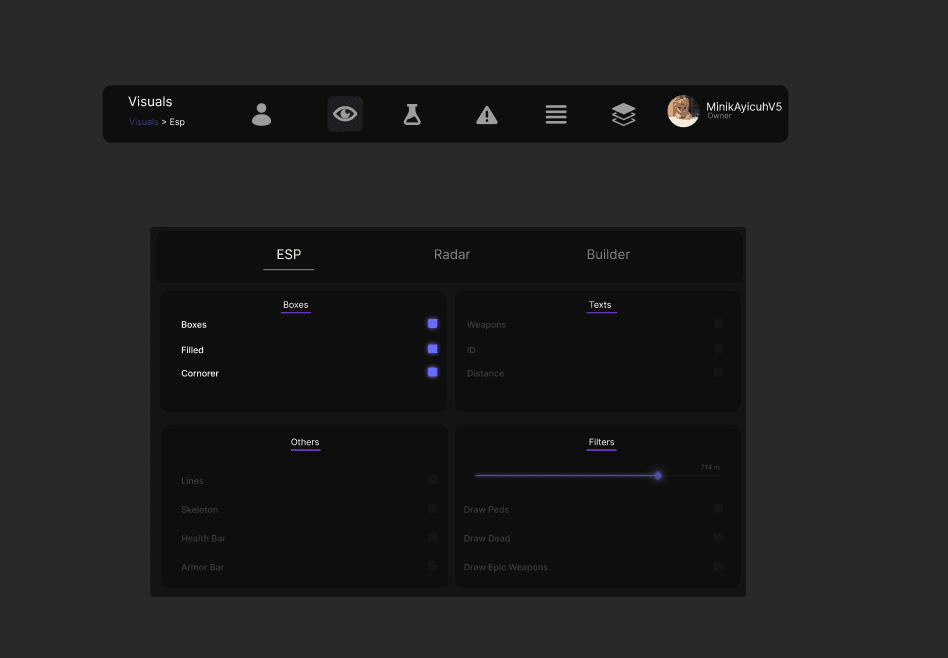Uncheck the Cornorer option
The width and height of the screenshot is (948, 658).
click(x=432, y=372)
